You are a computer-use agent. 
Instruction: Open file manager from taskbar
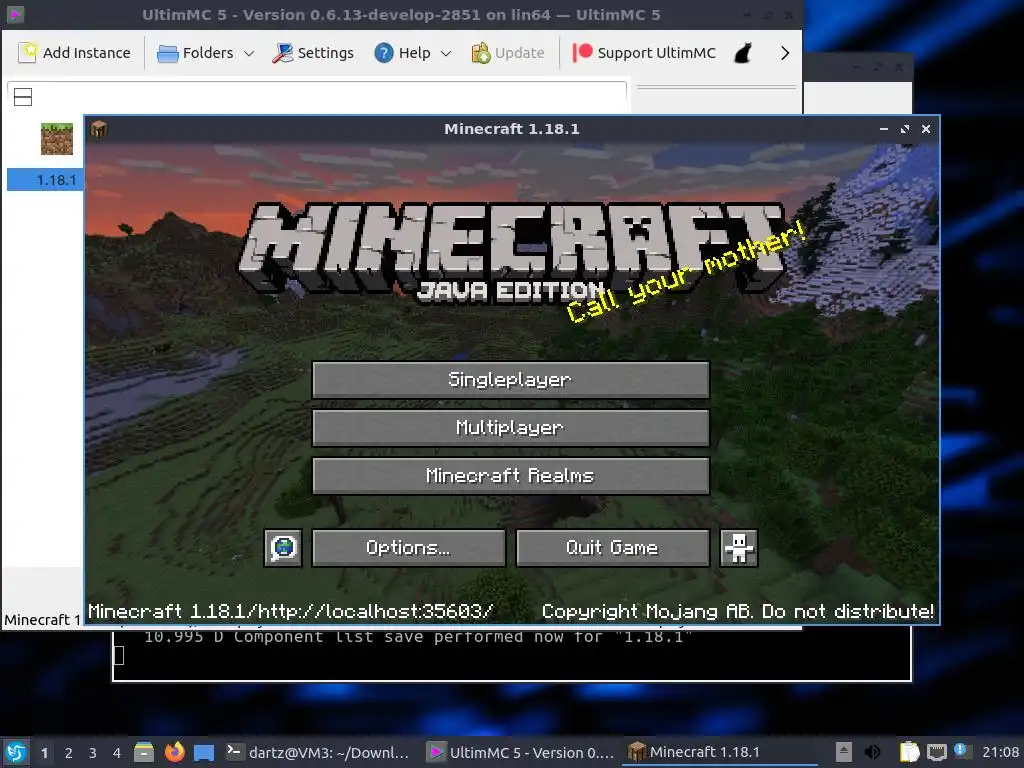[144, 752]
